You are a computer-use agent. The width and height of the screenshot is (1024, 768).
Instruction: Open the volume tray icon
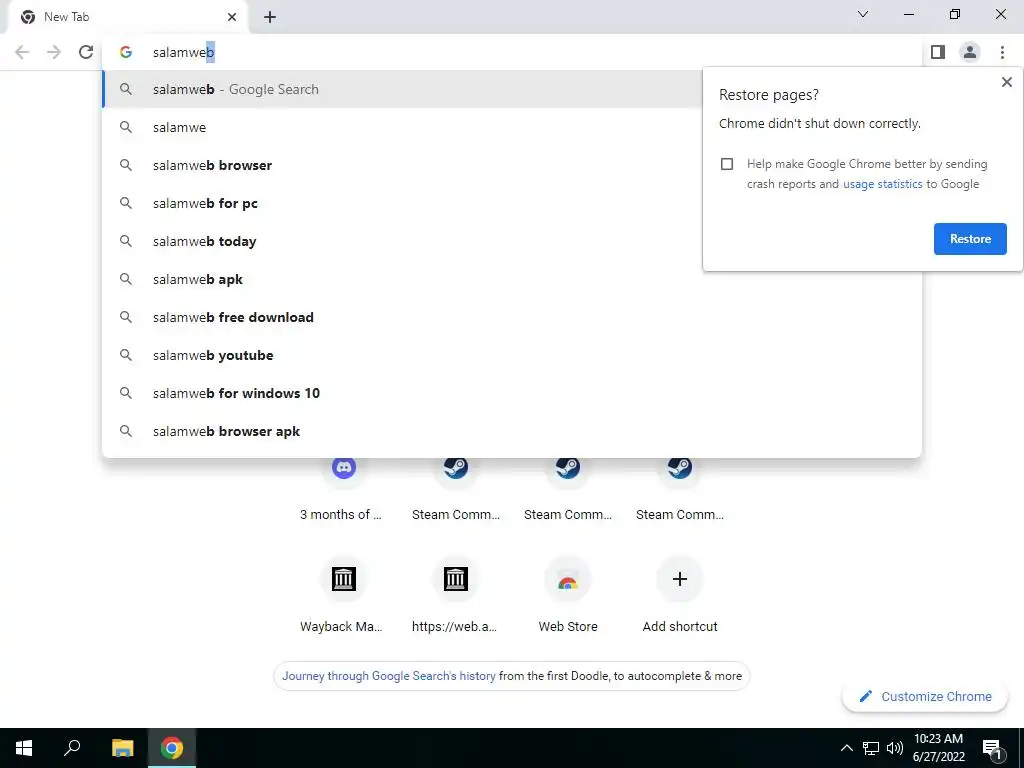894,748
